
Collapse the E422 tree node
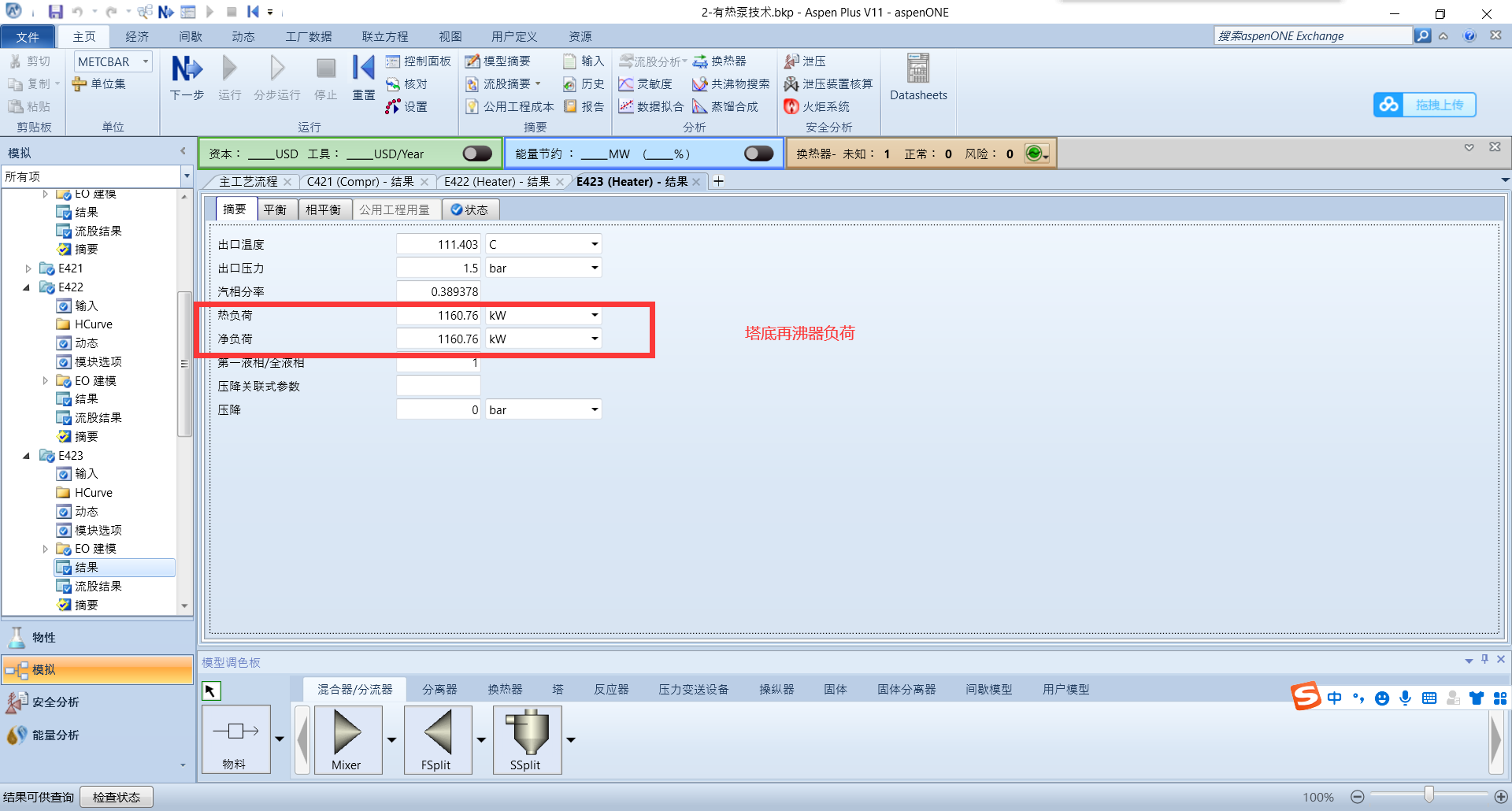click(x=27, y=287)
